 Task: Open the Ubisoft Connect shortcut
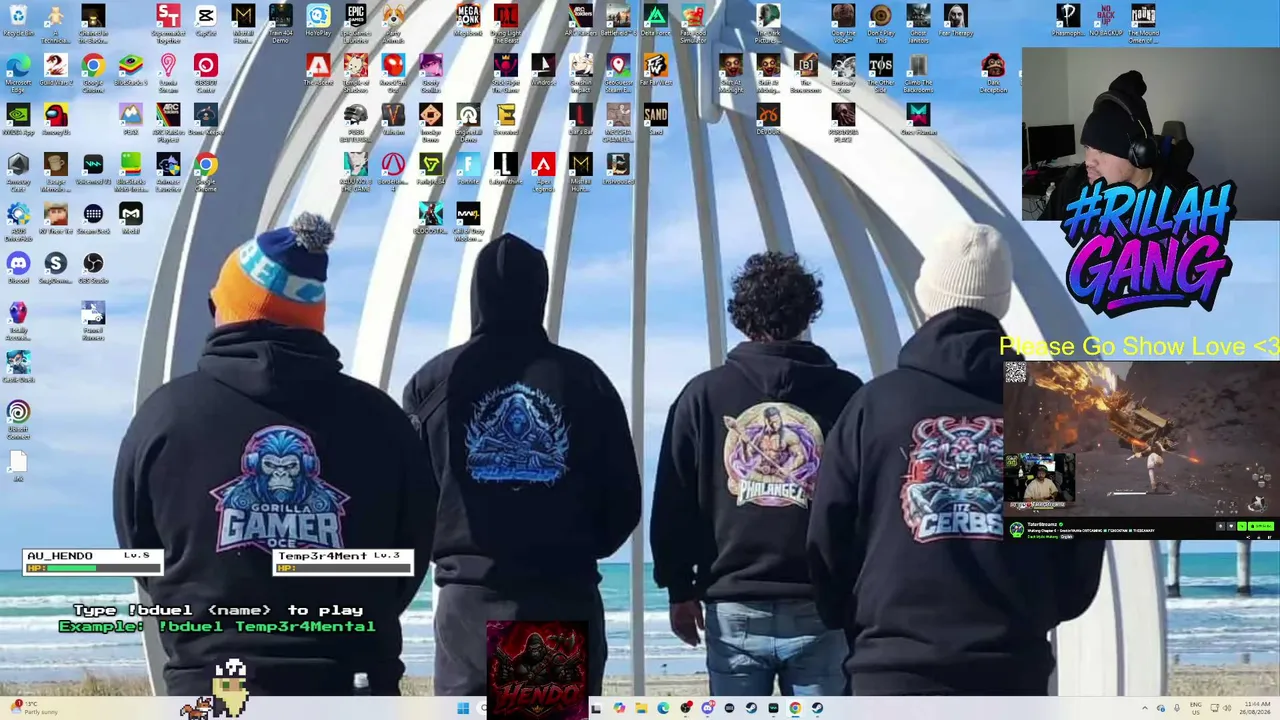tap(18, 420)
